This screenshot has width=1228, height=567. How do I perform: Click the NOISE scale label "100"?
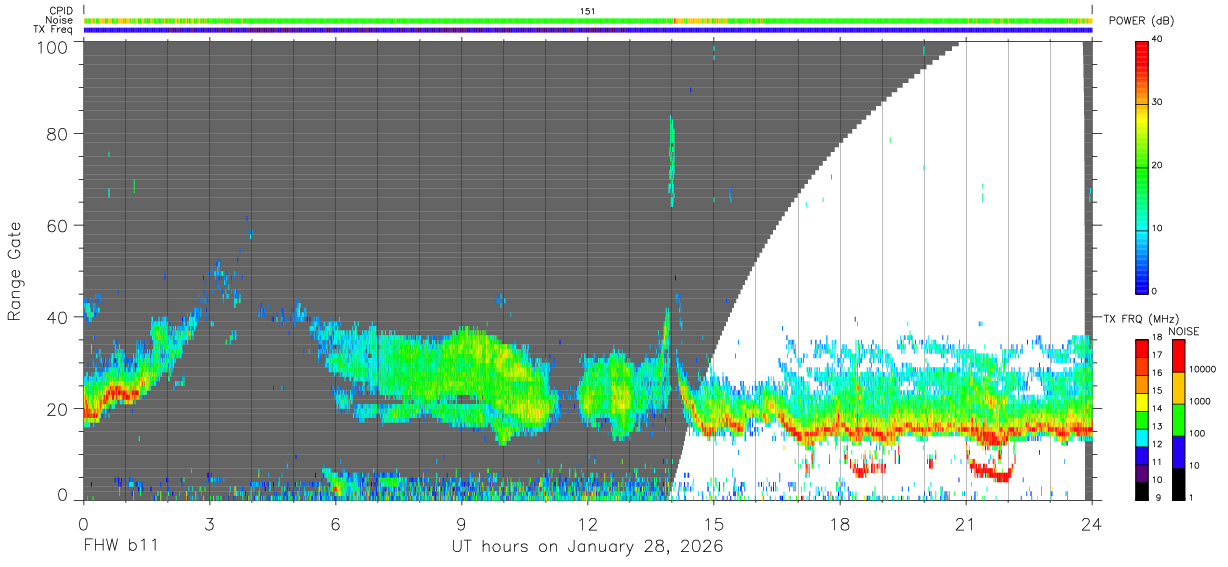click(x=1198, y=433)
